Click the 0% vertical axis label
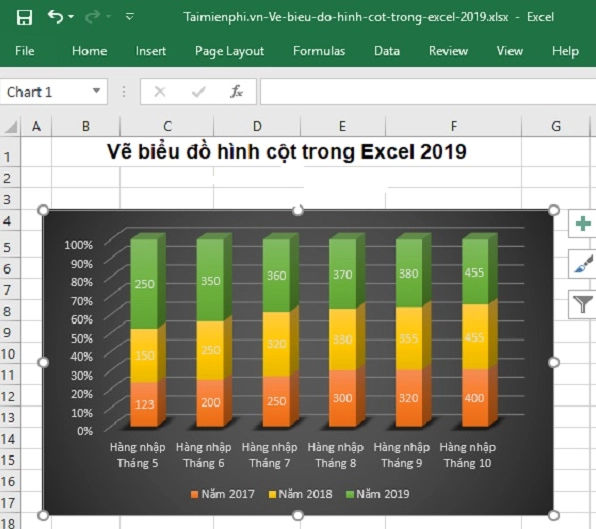596x529 pixels. [x=85, y=431]
